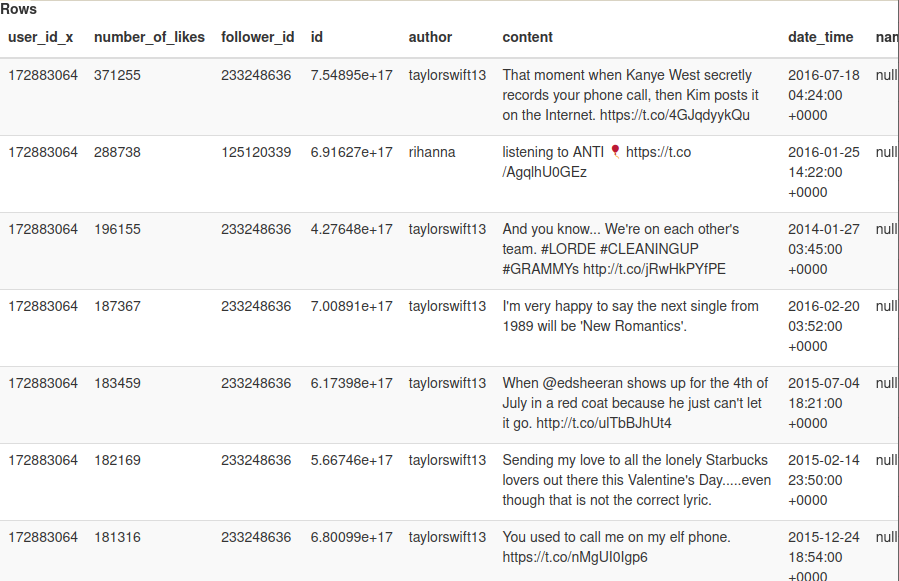Click the 125120339 follower_id cell

point(256,152)
